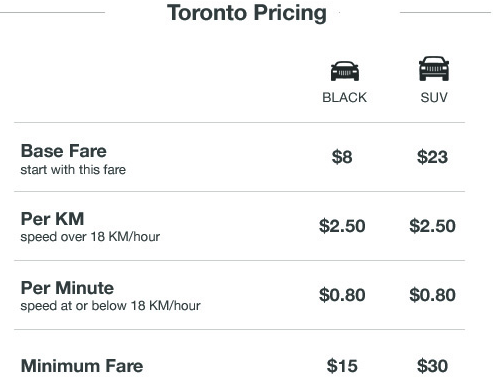Click BLACK's $0.80 per minute price

(342, 295)
